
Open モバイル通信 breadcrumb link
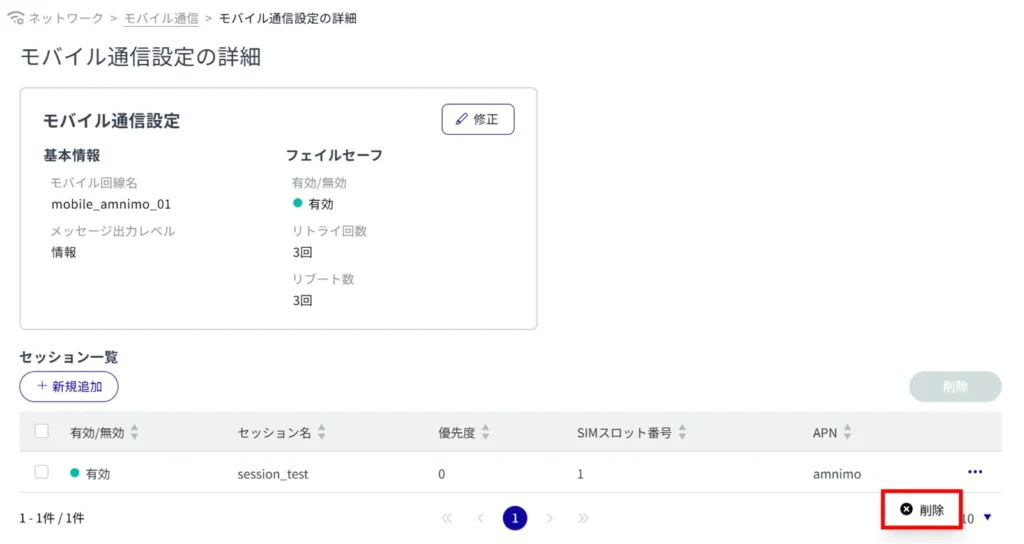(x=161, y=19)
